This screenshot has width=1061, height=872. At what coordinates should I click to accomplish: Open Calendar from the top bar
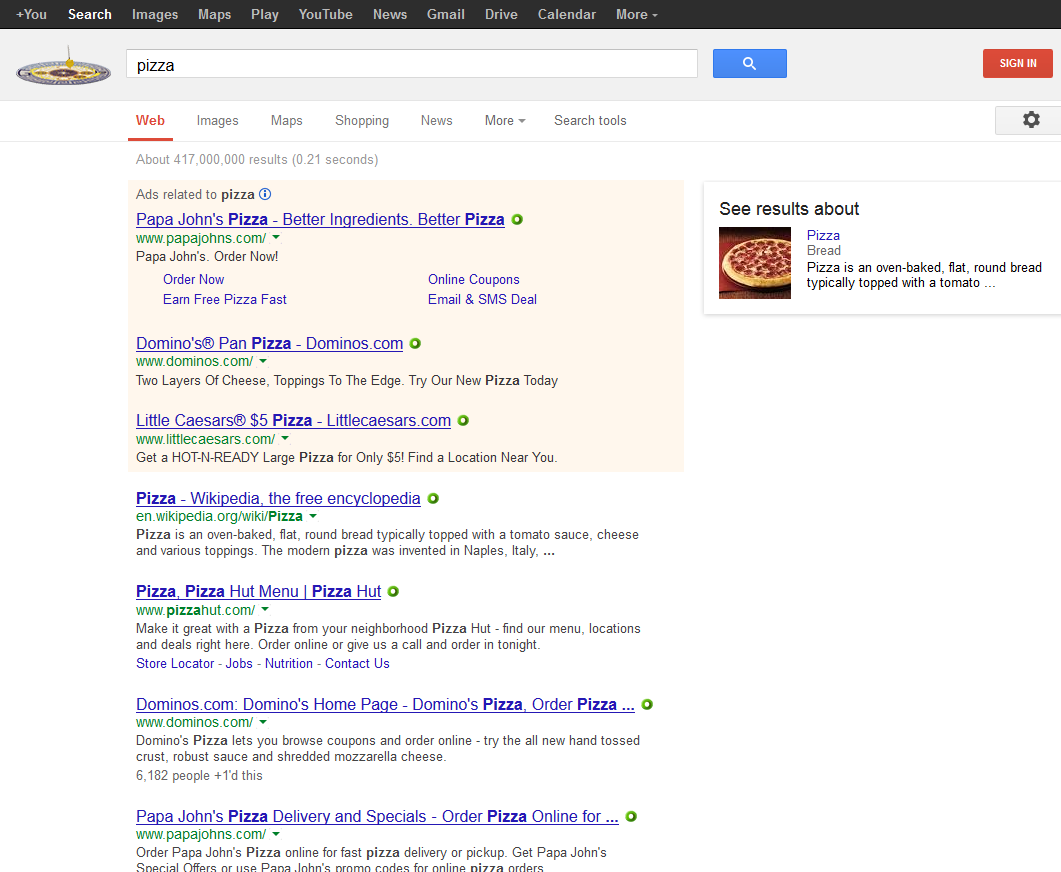point(567,14)
